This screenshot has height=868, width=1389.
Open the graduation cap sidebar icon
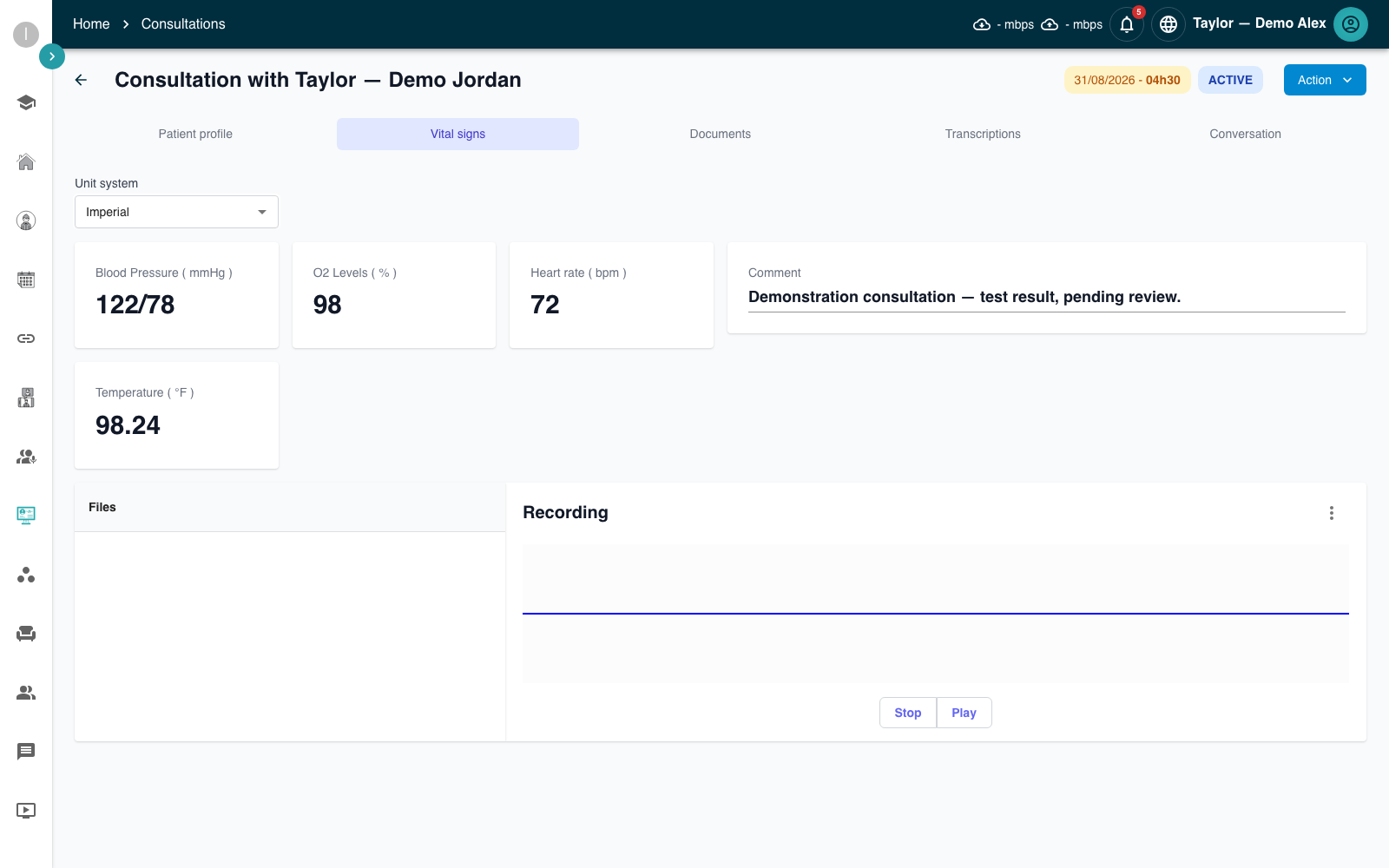click(26, 102)
